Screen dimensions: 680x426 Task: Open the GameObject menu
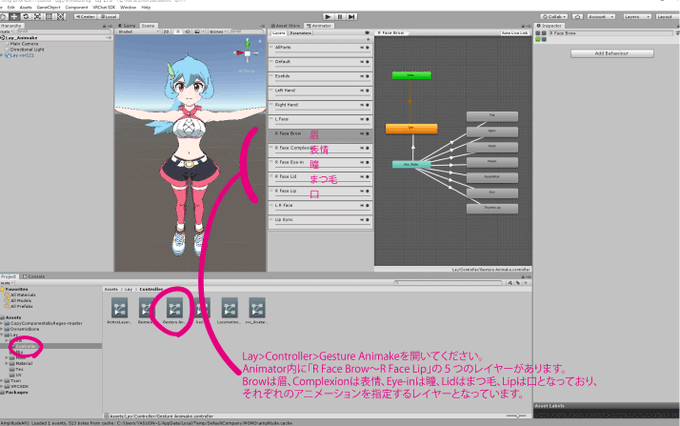48,7
